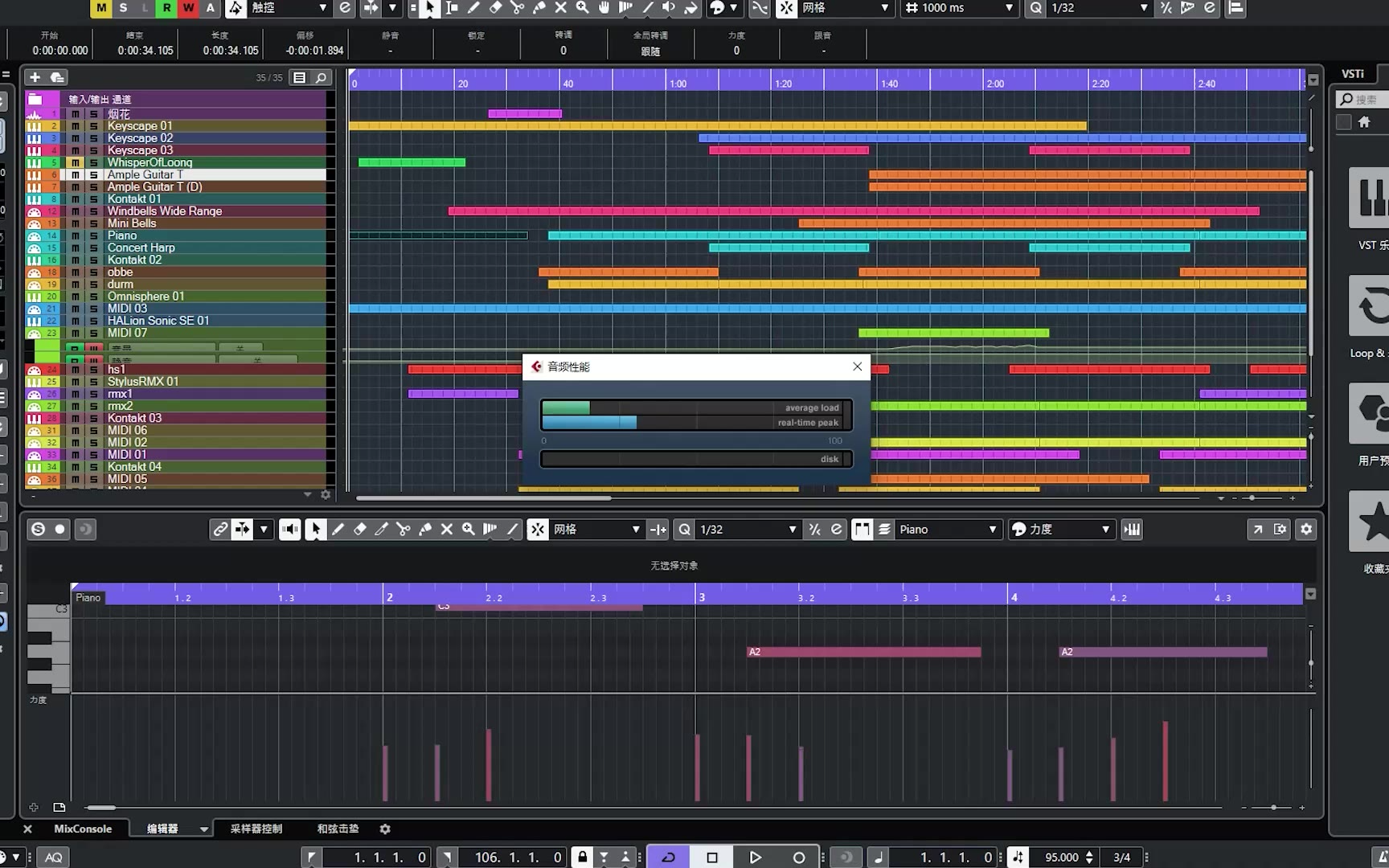This screenshot has width=1389, height=868.
Task: Click the transport Stop button
Action: pyautogui.click(x=711, y=857)
